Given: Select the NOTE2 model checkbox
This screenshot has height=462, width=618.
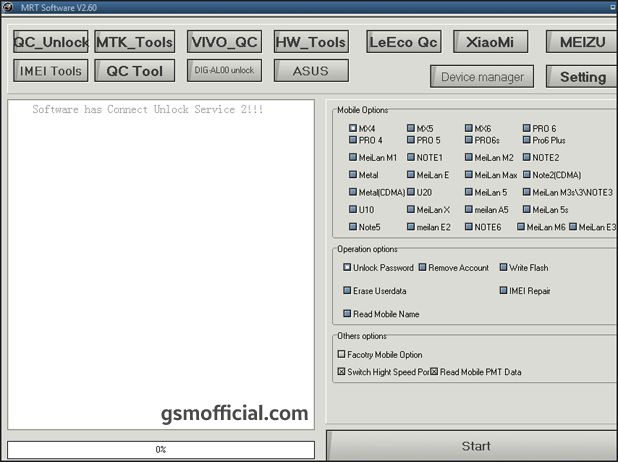Looking at the screenshot, I should [527, 157].
